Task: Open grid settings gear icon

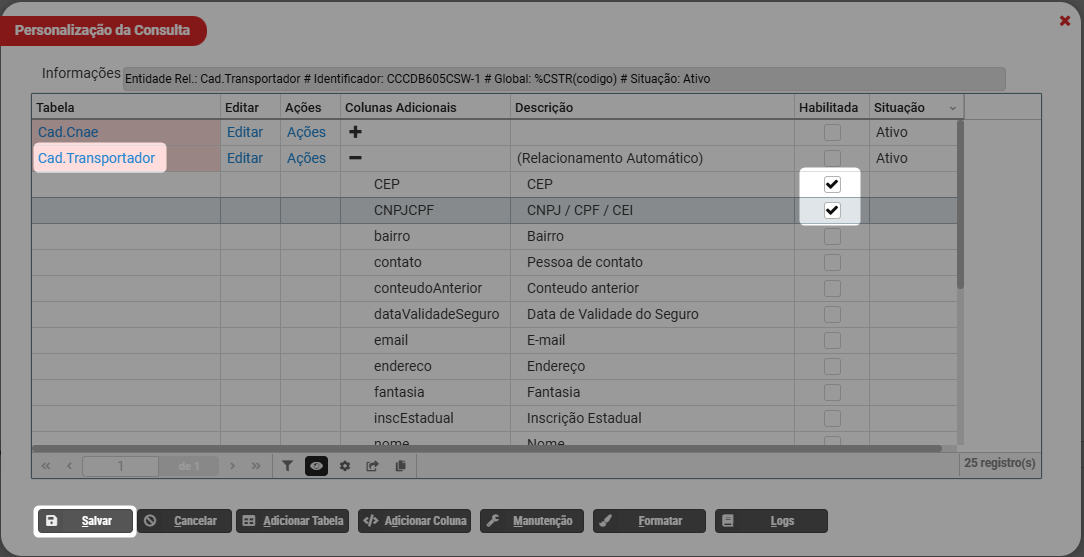Action: [345, 466]
